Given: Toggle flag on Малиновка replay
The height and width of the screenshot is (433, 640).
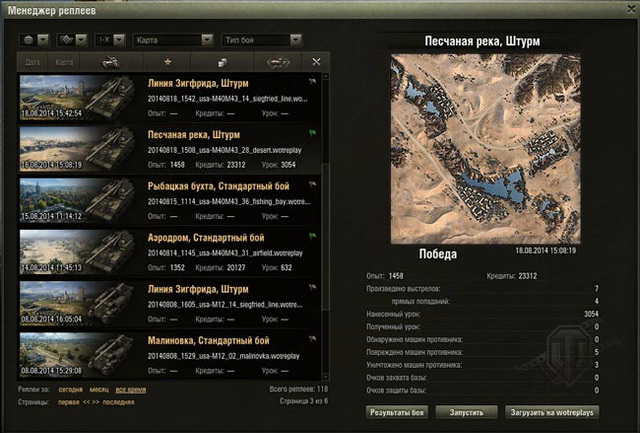Looking at the screenshot, I should click(x=313, y=339).
